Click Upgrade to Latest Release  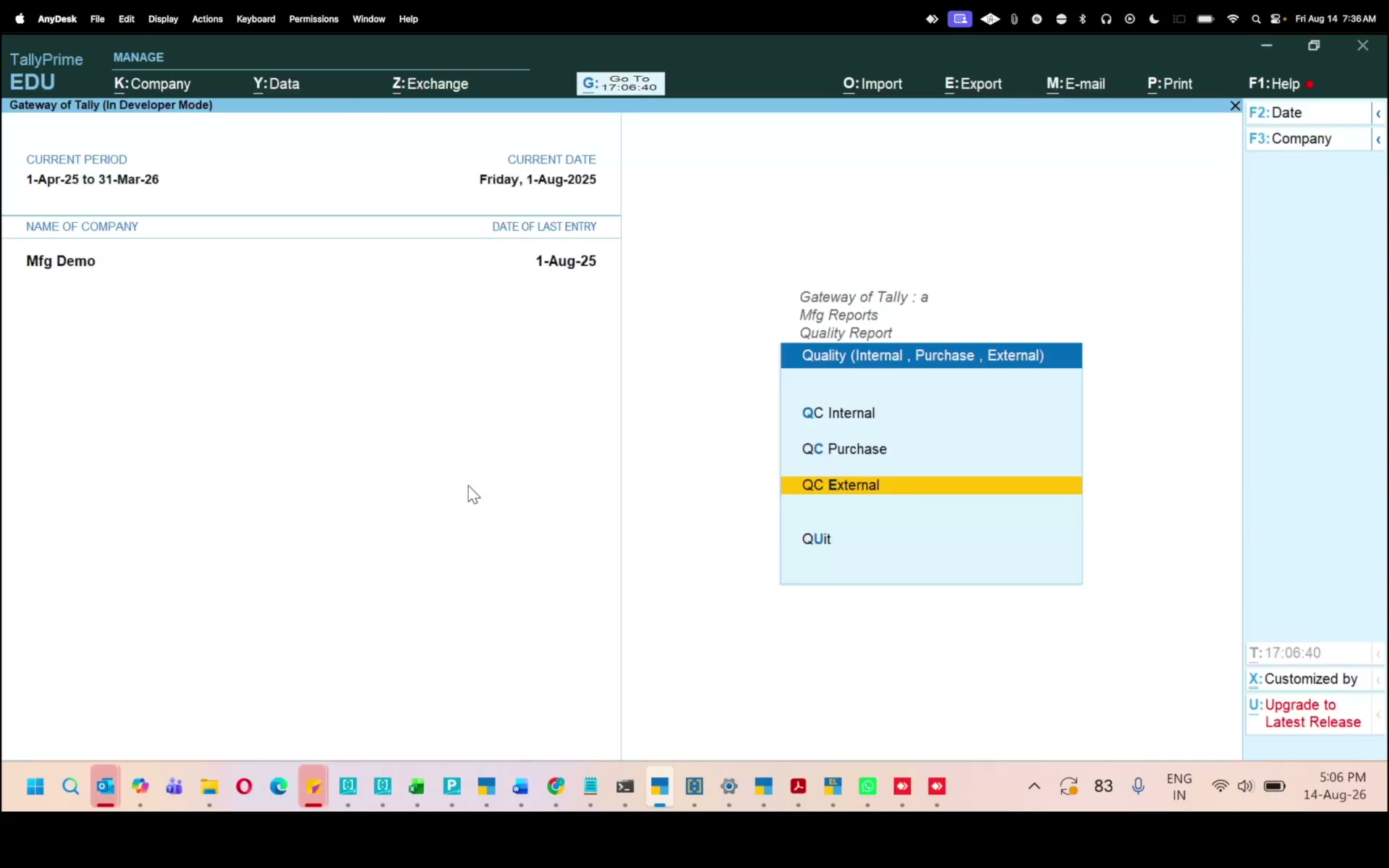[1308, 713]
